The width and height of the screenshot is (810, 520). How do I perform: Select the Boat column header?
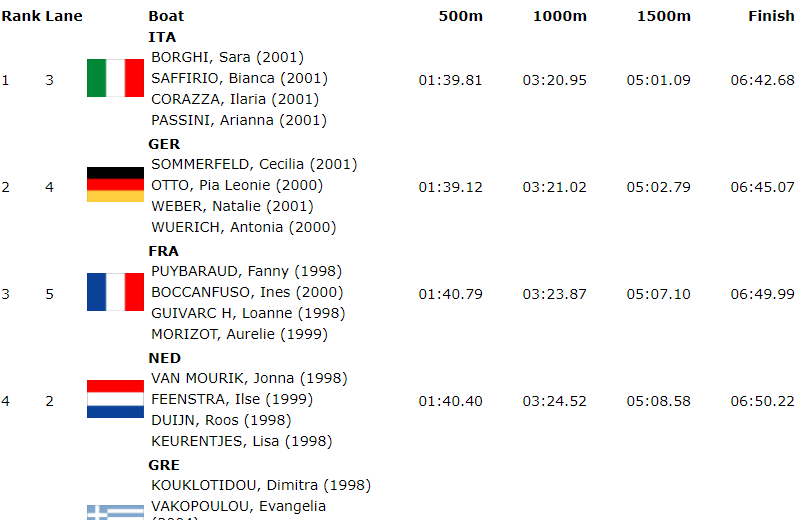coord(166,16)
